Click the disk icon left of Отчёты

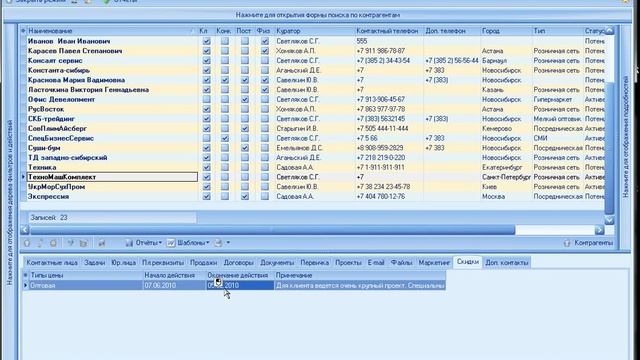pos(101,243)
